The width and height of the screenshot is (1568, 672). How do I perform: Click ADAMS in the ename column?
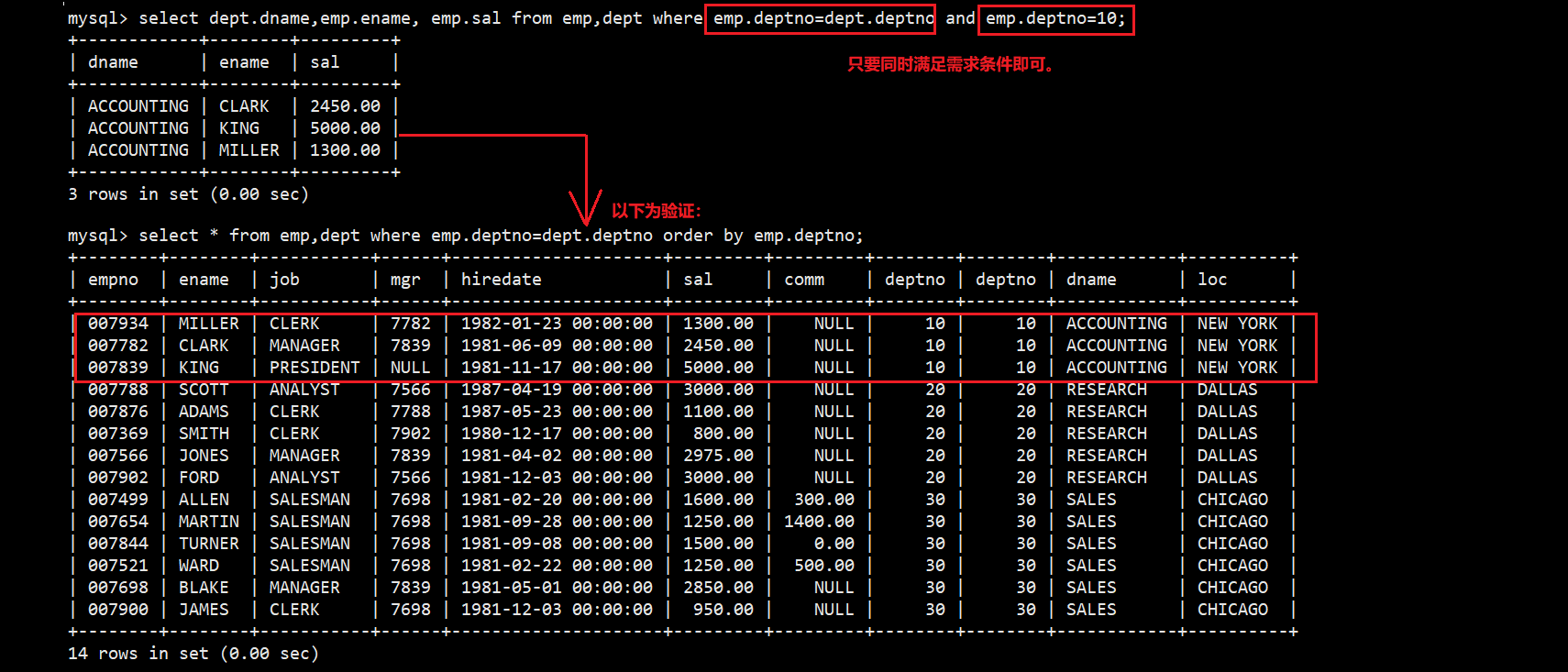(x=204, y=412)
